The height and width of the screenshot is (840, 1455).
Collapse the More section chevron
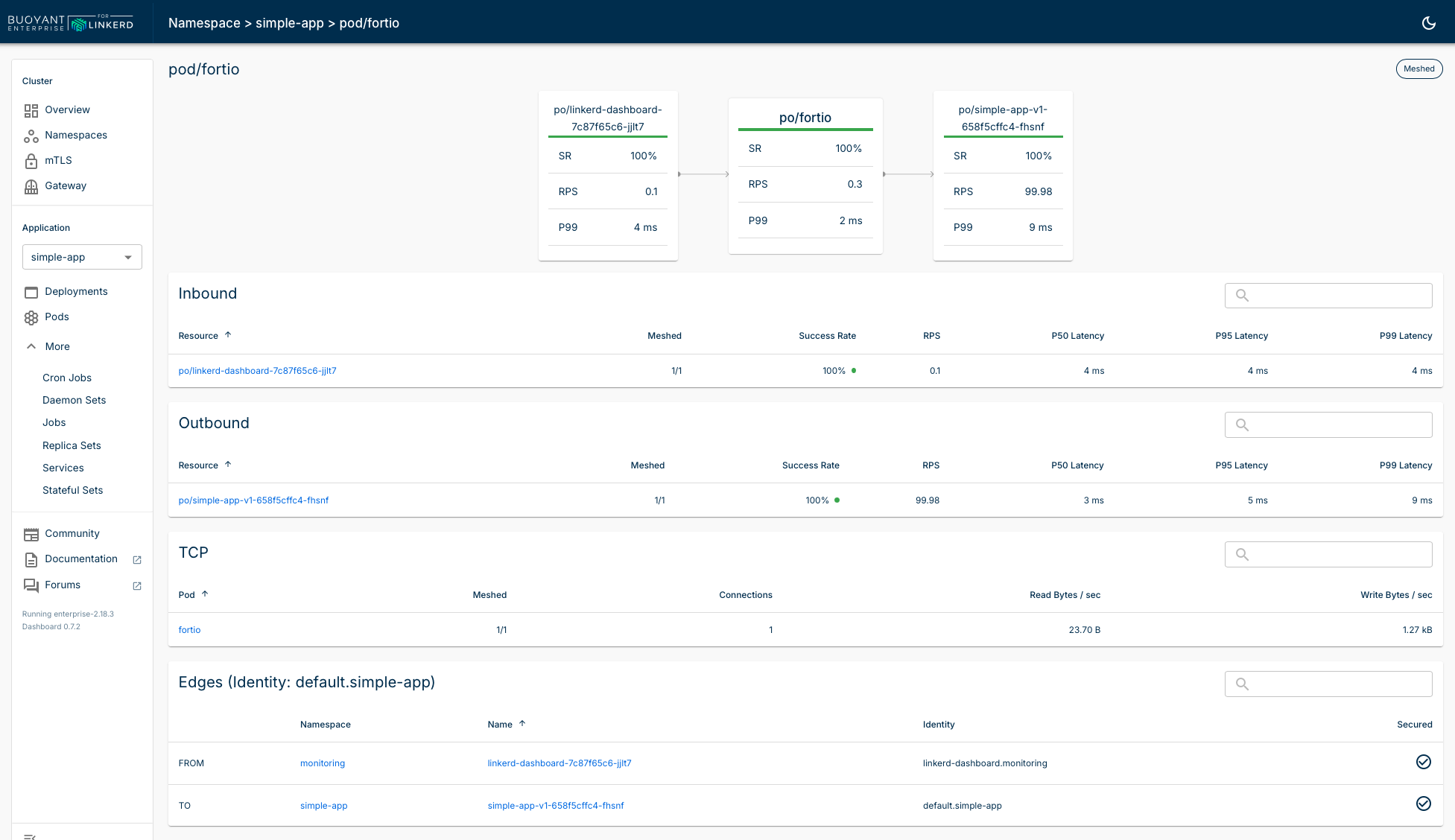[x=31, y=346]
